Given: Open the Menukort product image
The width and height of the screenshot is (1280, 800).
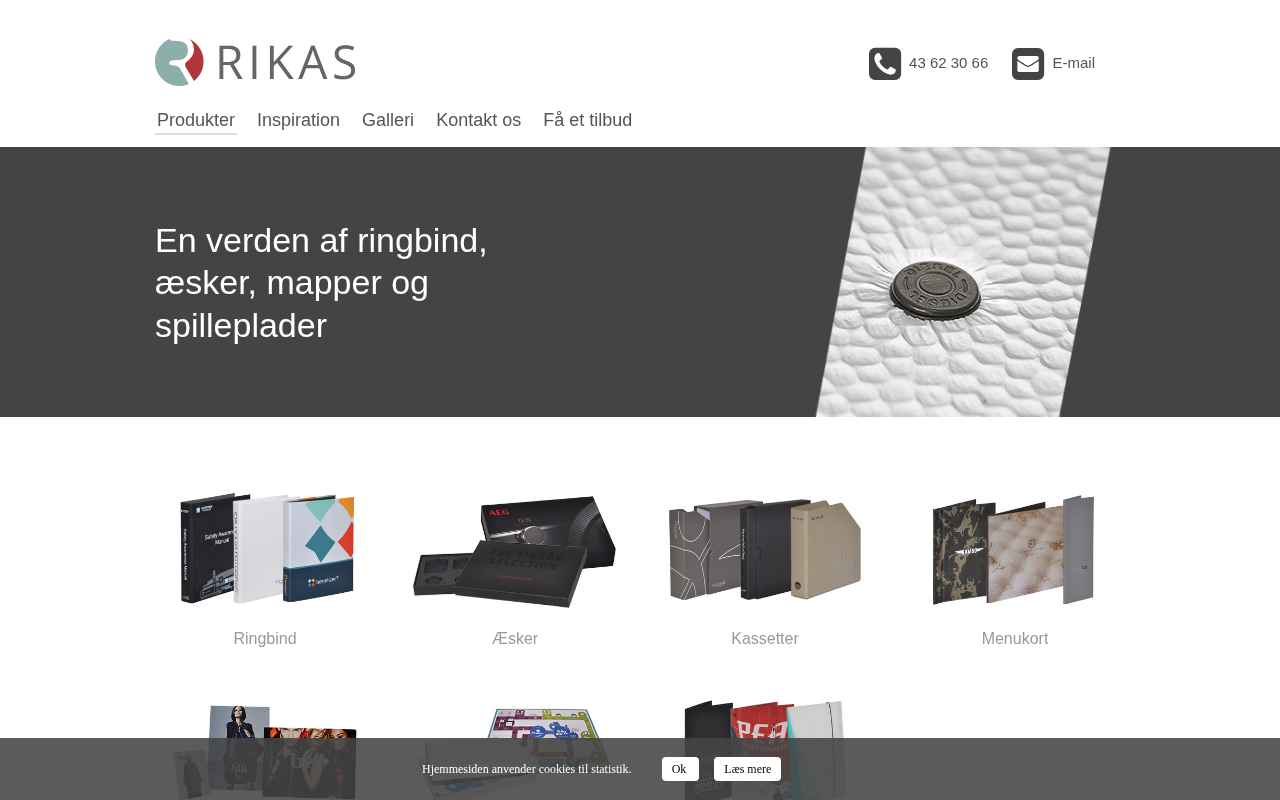Looking at the screenshot, I should point(1014,549).
